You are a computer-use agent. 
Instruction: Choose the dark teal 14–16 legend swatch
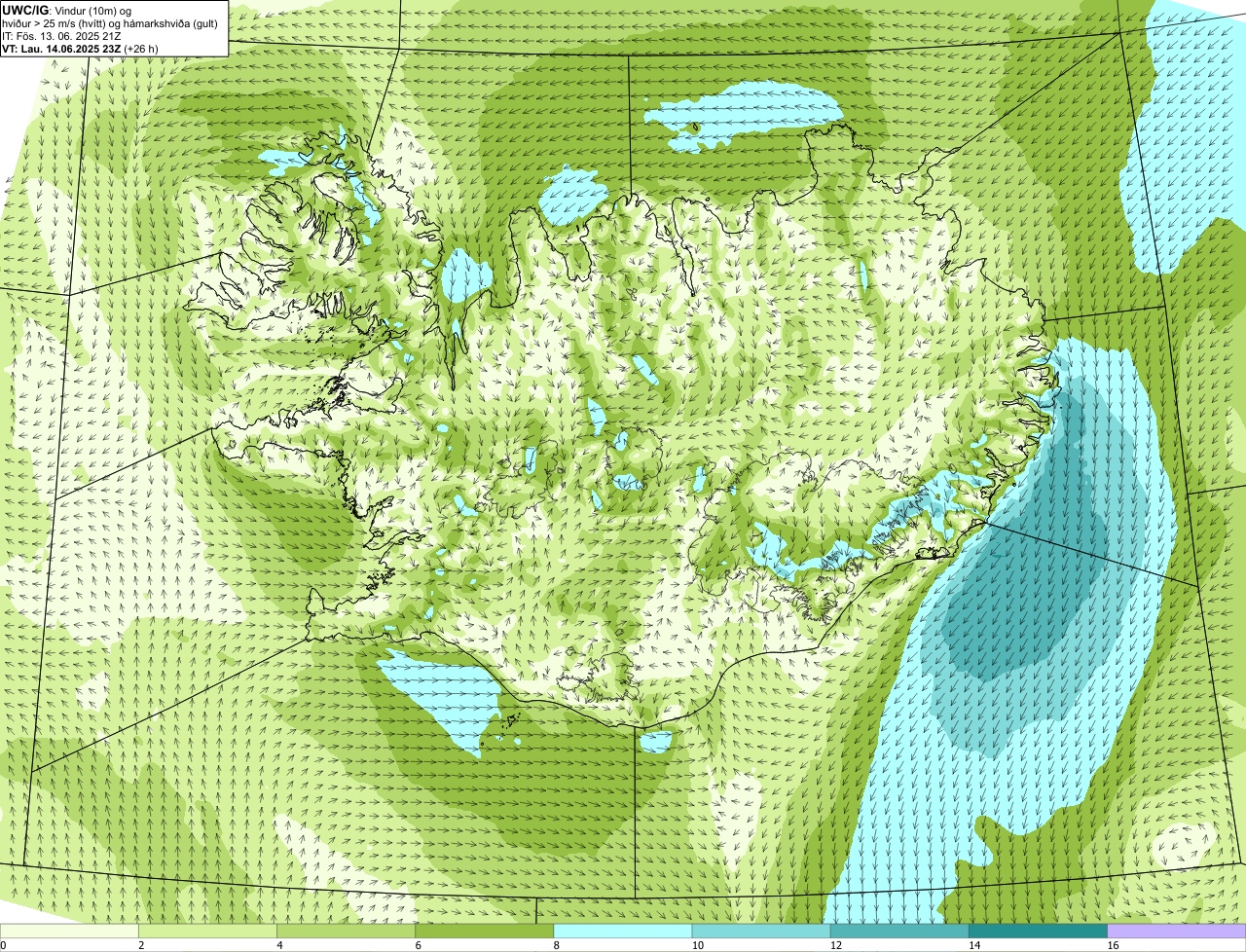pos(1039,931)
